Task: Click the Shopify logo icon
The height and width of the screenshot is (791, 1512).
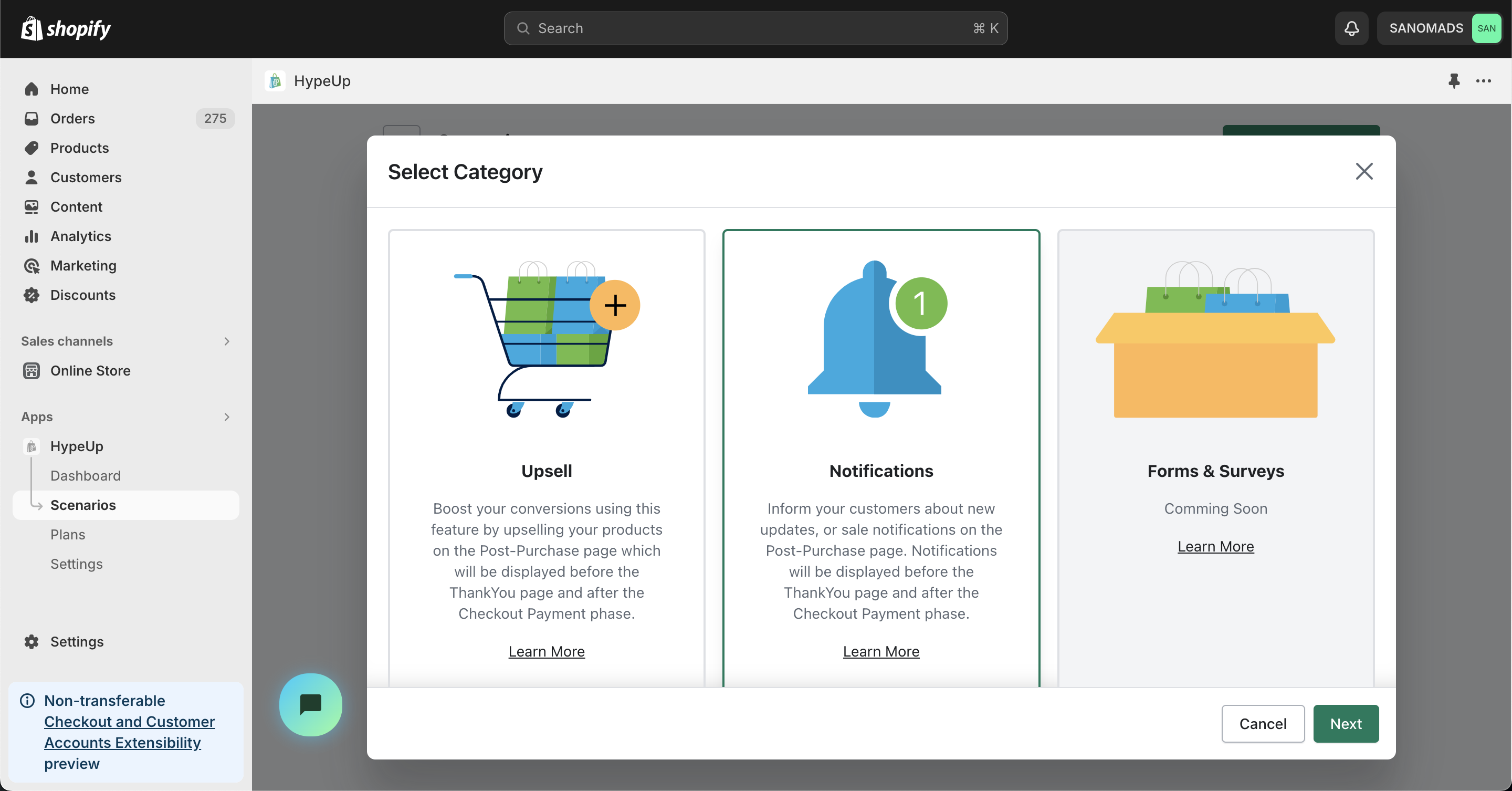Action: click(x=31, y=28)
